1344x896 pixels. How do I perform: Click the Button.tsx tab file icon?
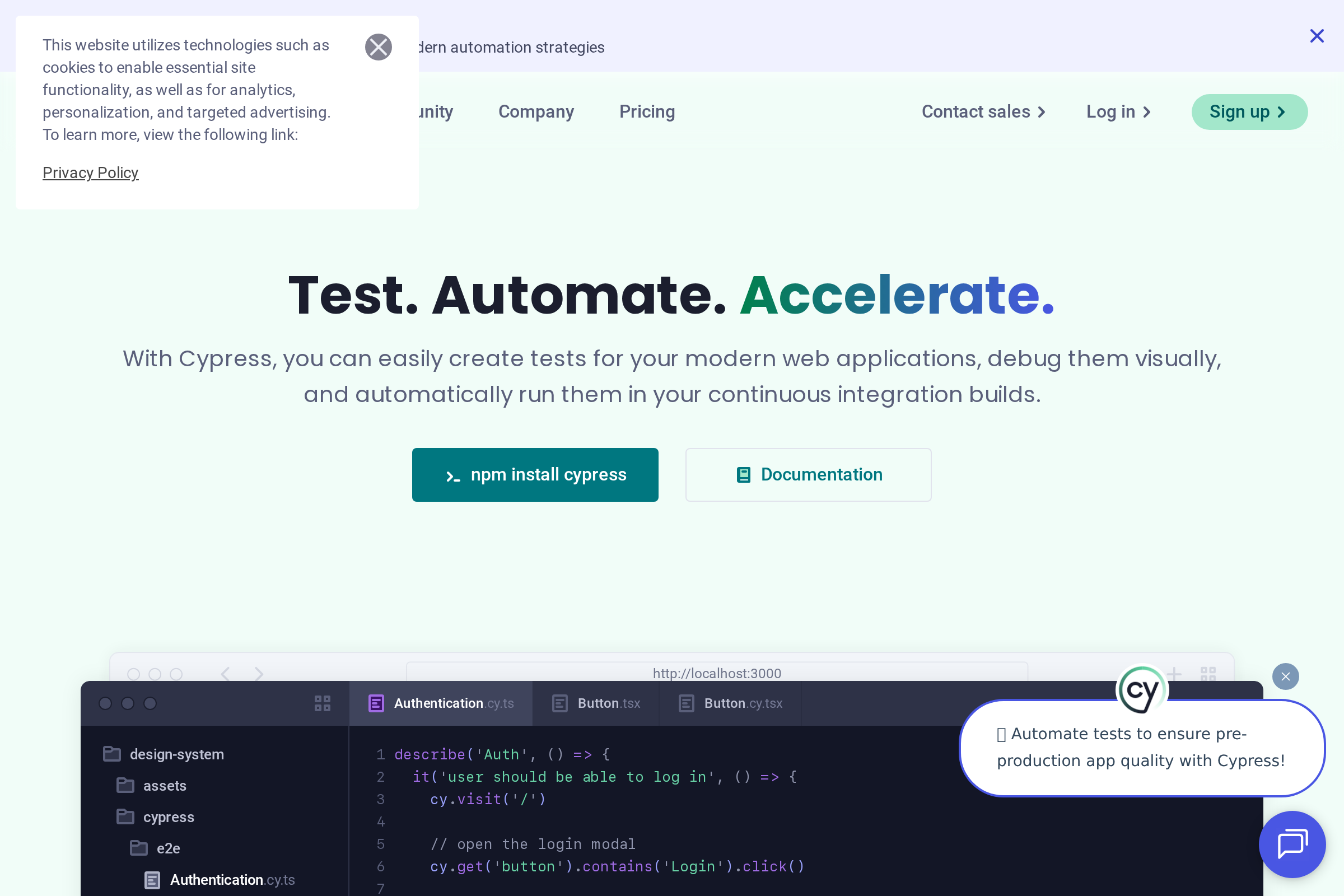click(560, 703)
